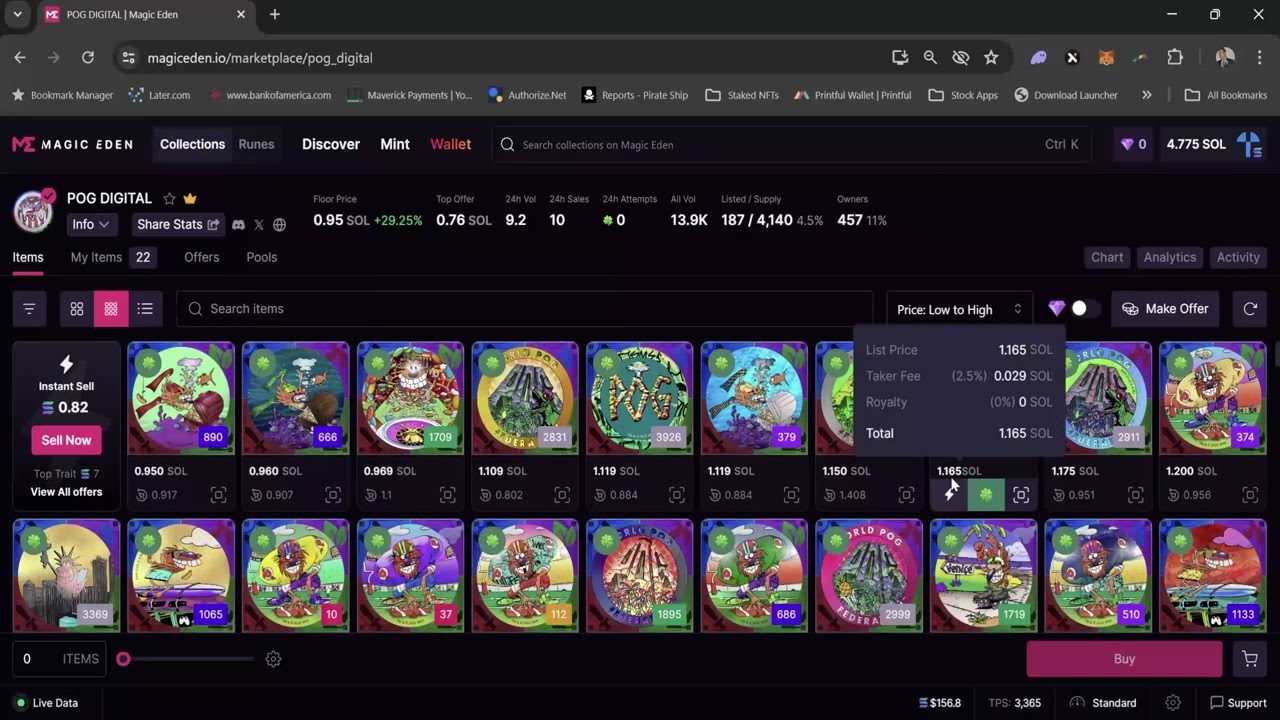The height and width of the screenshot is (720, 1280).
Task: Open the Chrome tab search dropdown
Action: click(x=17, y=15)
